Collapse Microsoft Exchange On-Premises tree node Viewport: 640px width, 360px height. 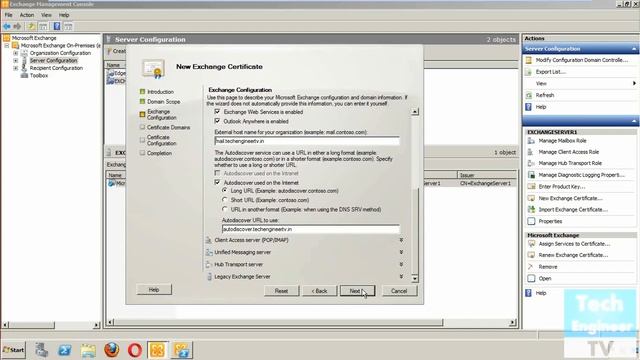[7, 46]
